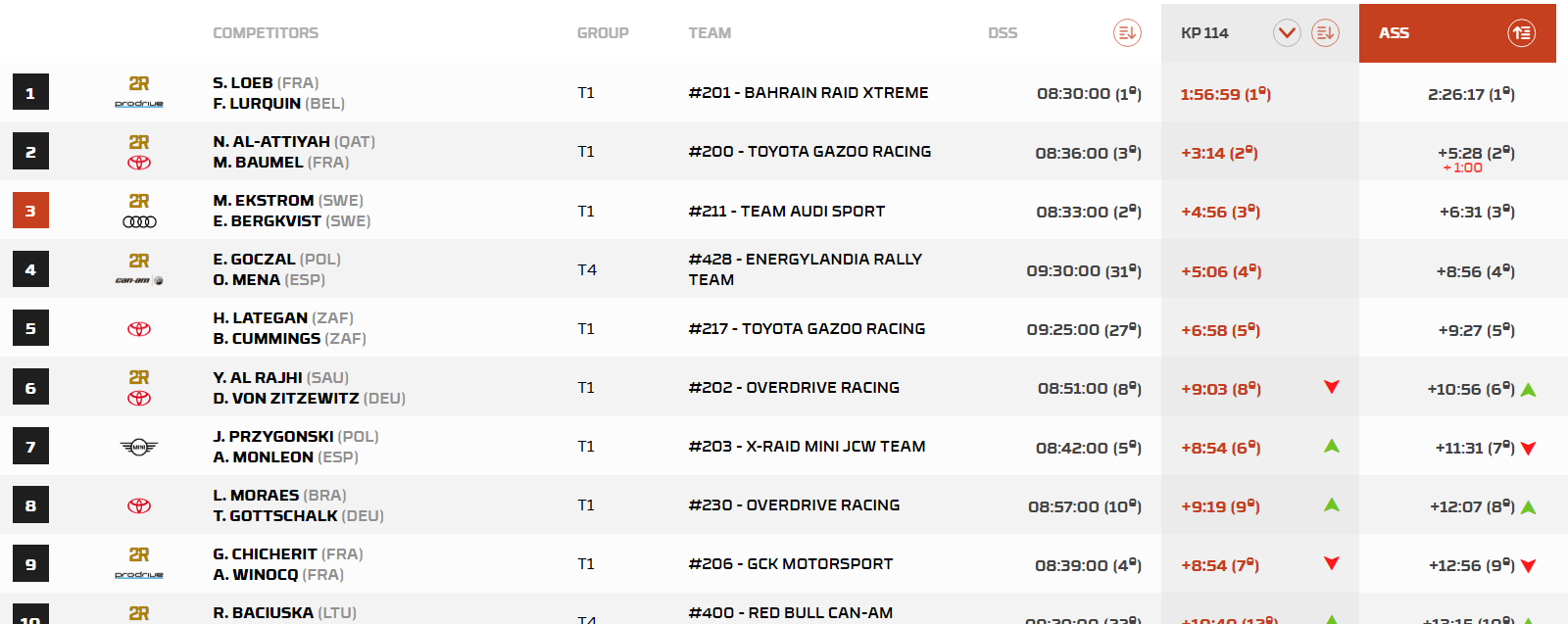Click green up arrow in Moraes KP column
The height and width of the screenshot is (624, 1568).
[1332, 504]
